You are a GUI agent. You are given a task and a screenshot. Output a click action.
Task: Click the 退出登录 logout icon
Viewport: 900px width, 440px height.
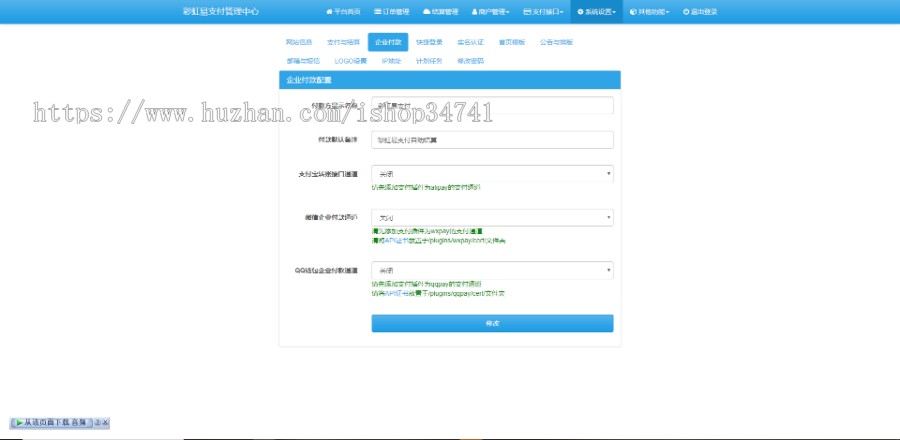point(684,12)
